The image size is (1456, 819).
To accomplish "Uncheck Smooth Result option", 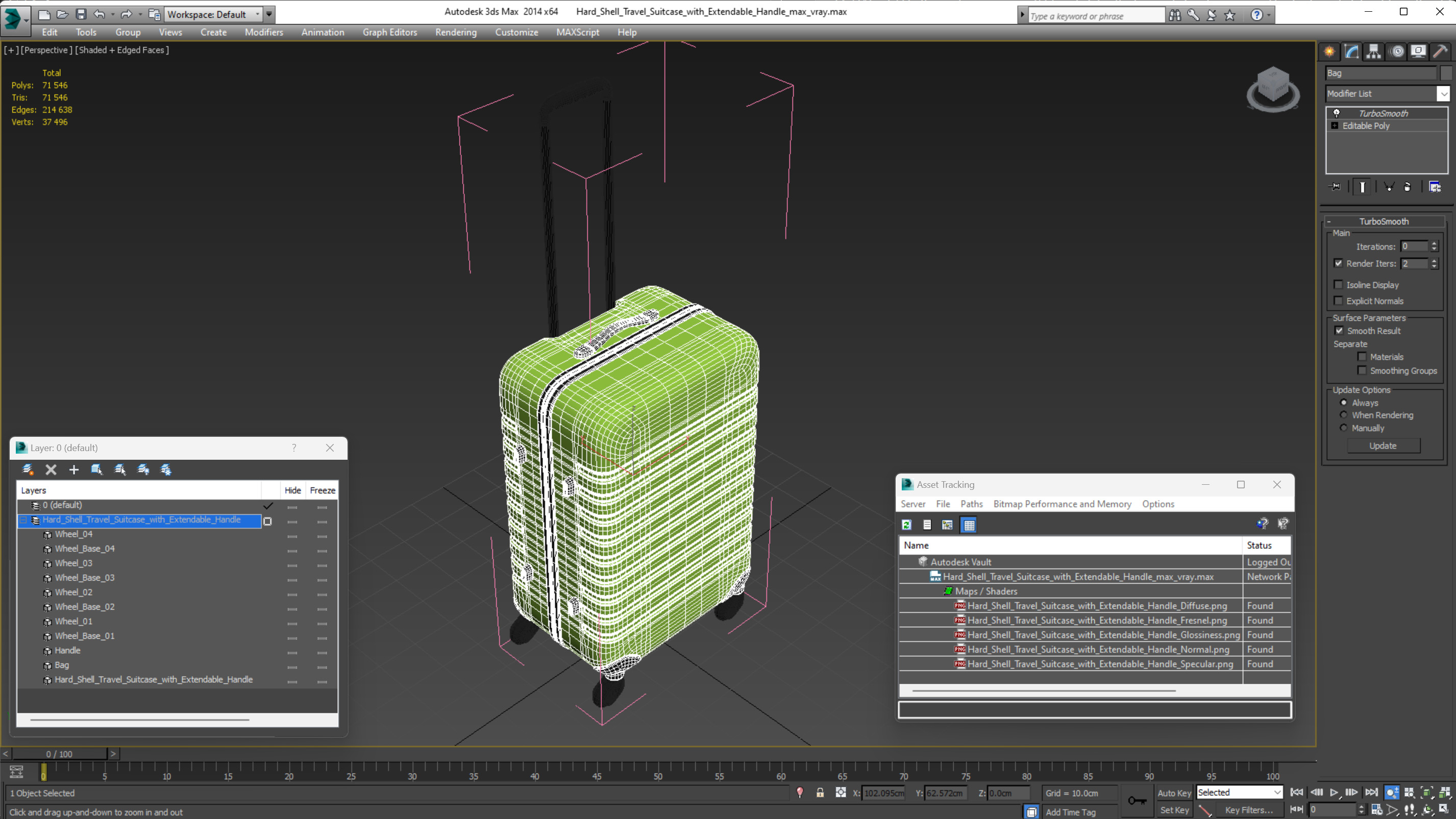I will [x=1339, y=331].
